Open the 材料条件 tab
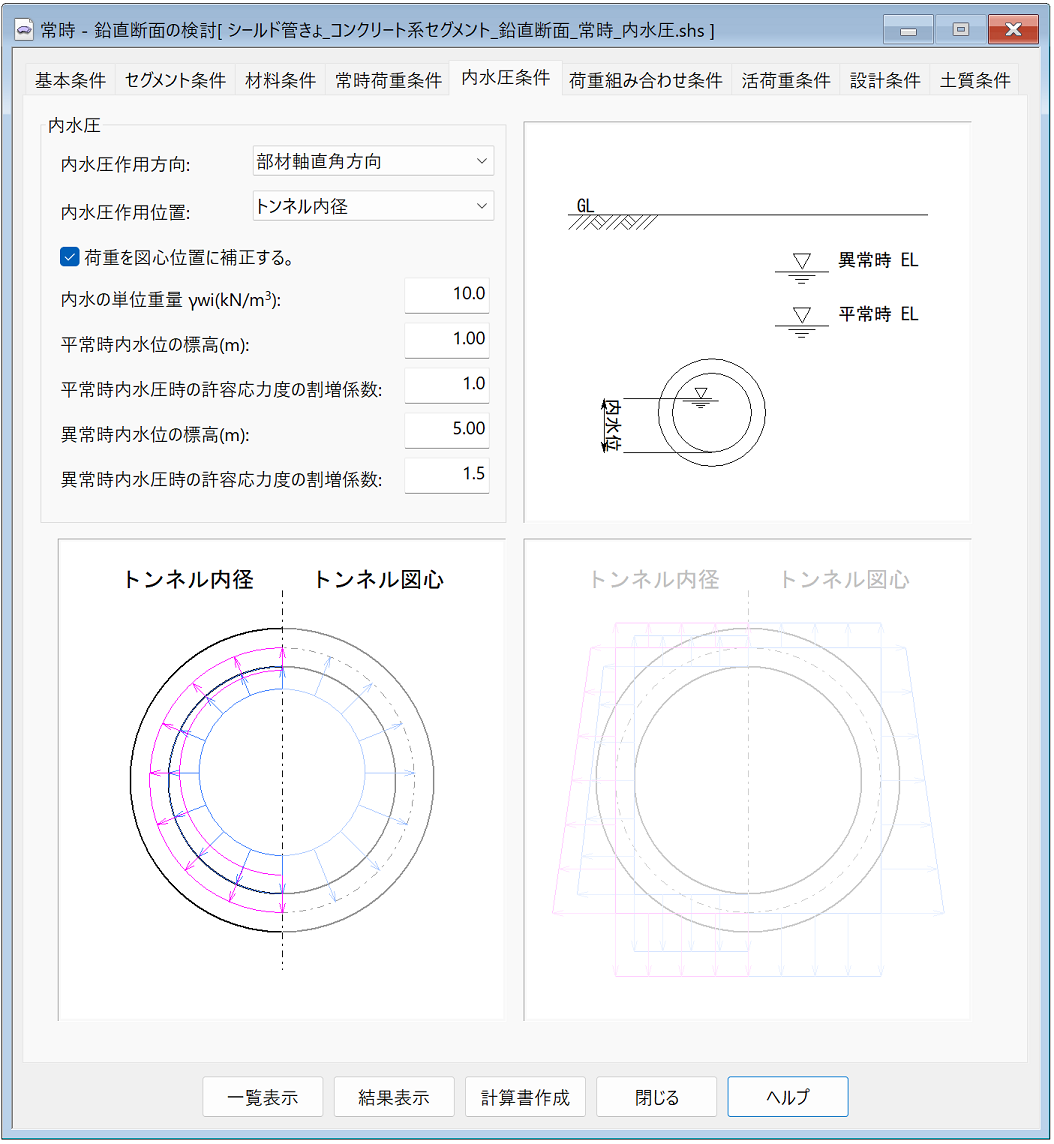 (x=280, y=78)
